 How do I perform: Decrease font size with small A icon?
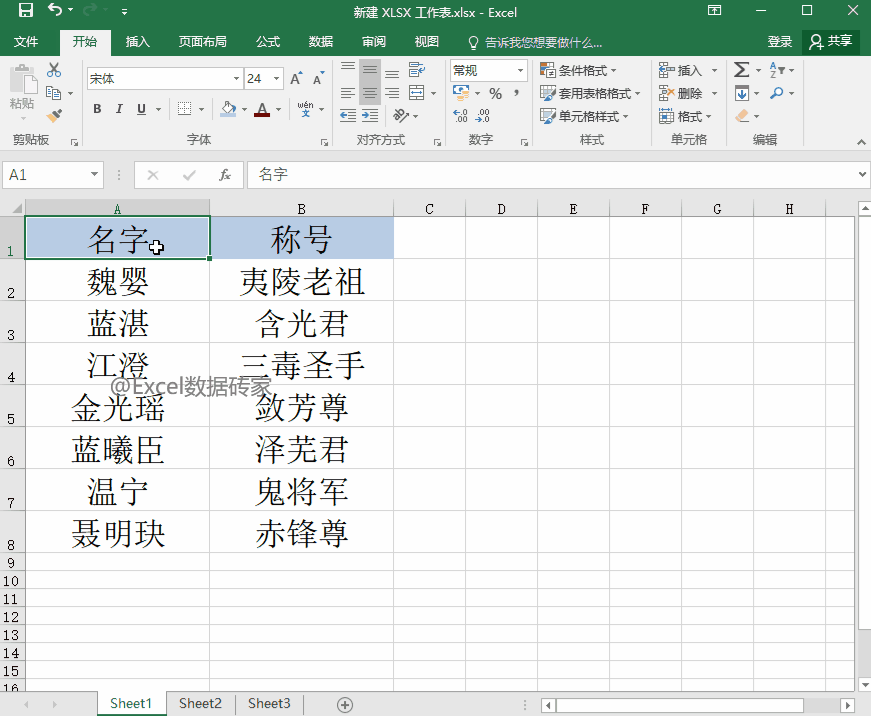click(x=318, y=79)
